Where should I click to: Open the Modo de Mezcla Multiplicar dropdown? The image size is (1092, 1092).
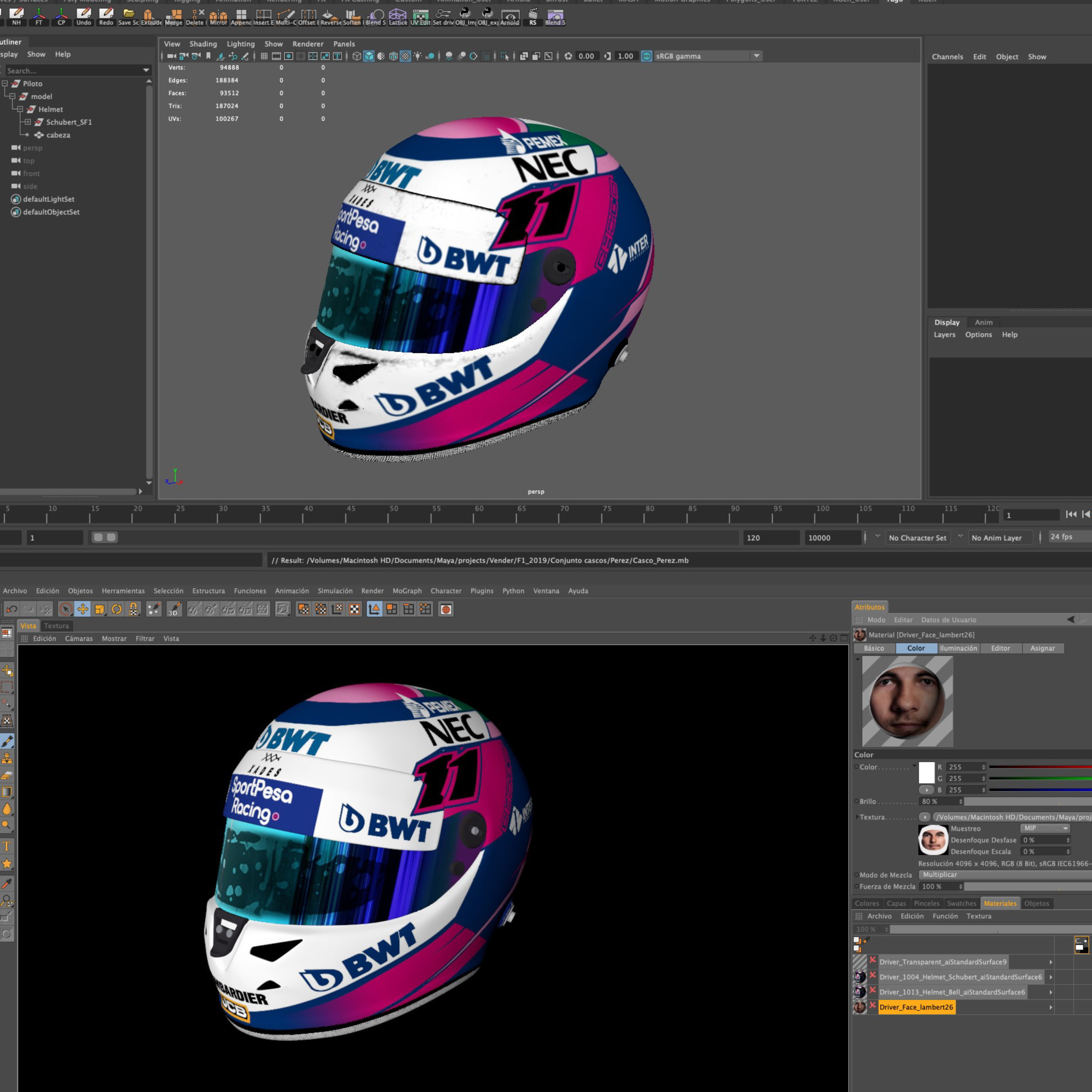pos(1006,874)
